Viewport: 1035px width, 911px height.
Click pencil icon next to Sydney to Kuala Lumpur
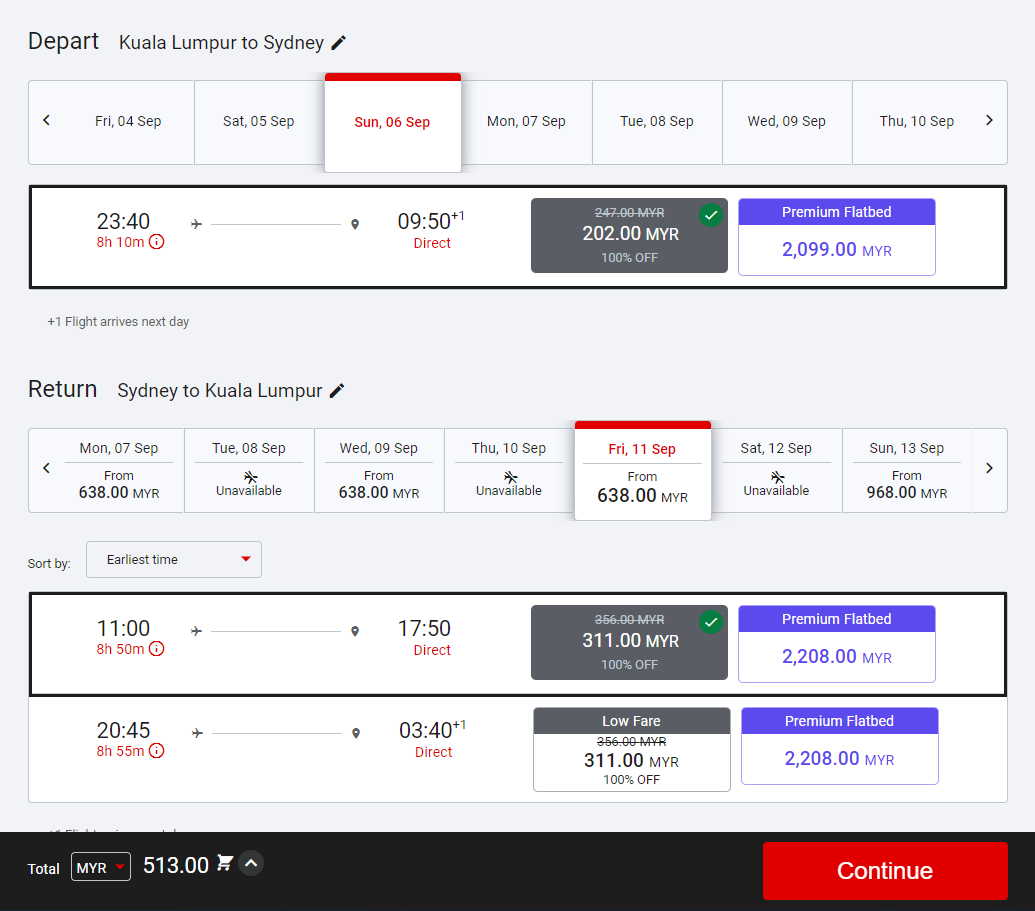[337, 391]
